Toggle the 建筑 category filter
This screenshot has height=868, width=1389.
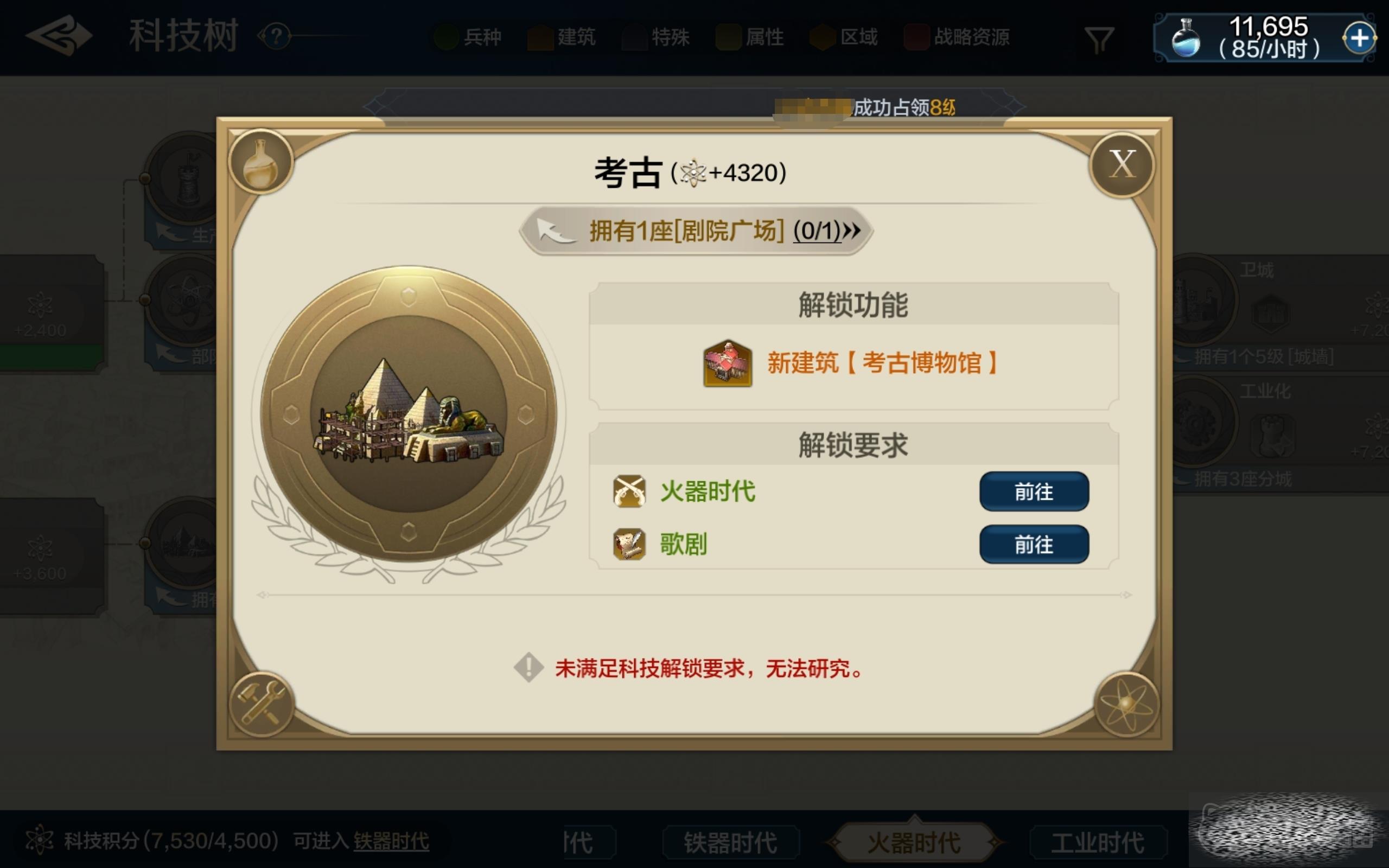pos(562,37)
